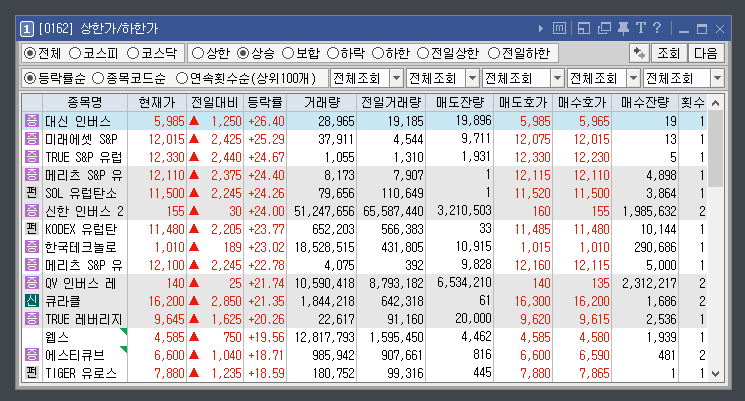The width and height of the screenshot is (745, 401).
Task: Click the linked settings icon beside 조회 button
Action: [x=639, y=53]
